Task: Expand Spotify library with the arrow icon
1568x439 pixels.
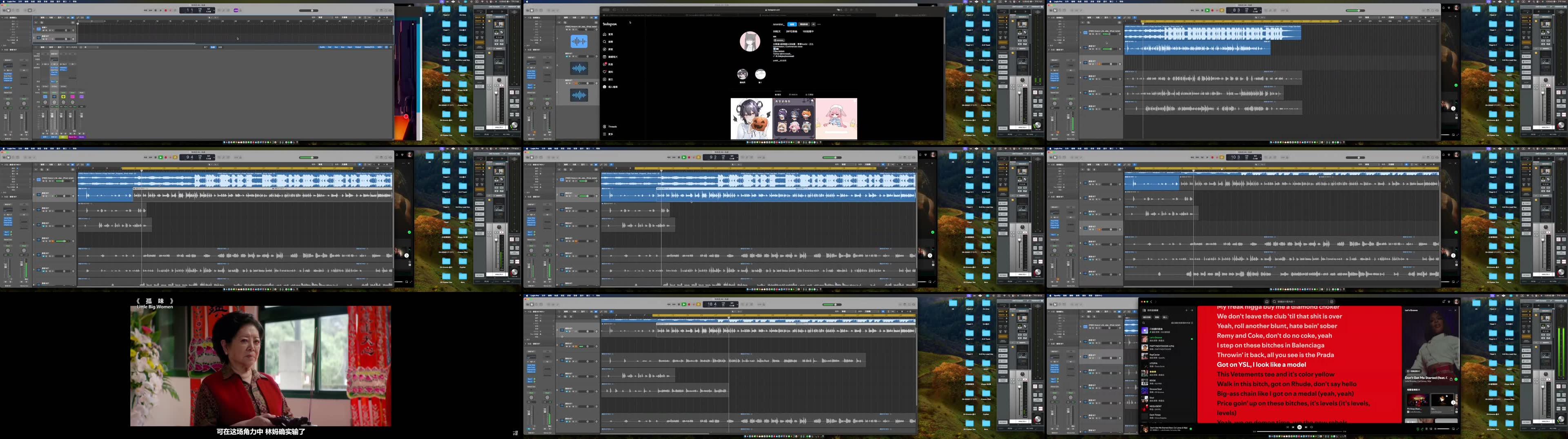Action: pyautogui.click(x=1192, y=310)
